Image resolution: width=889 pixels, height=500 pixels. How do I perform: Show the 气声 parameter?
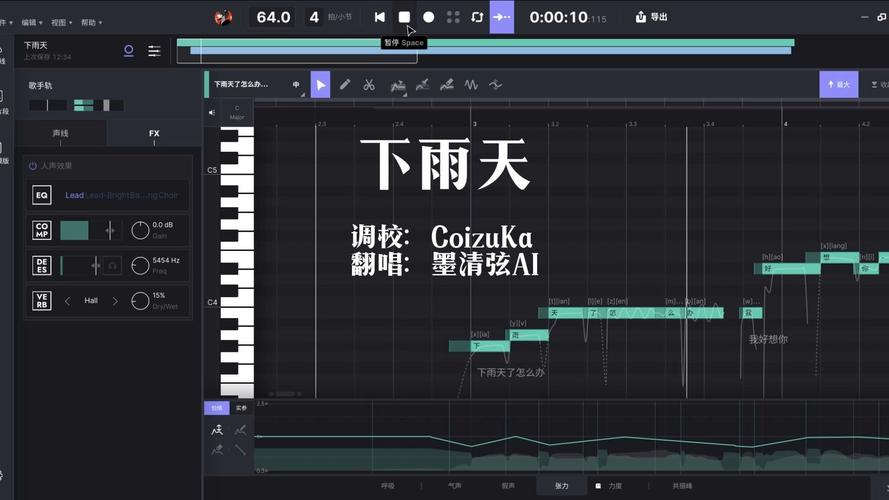click(455, 486)
